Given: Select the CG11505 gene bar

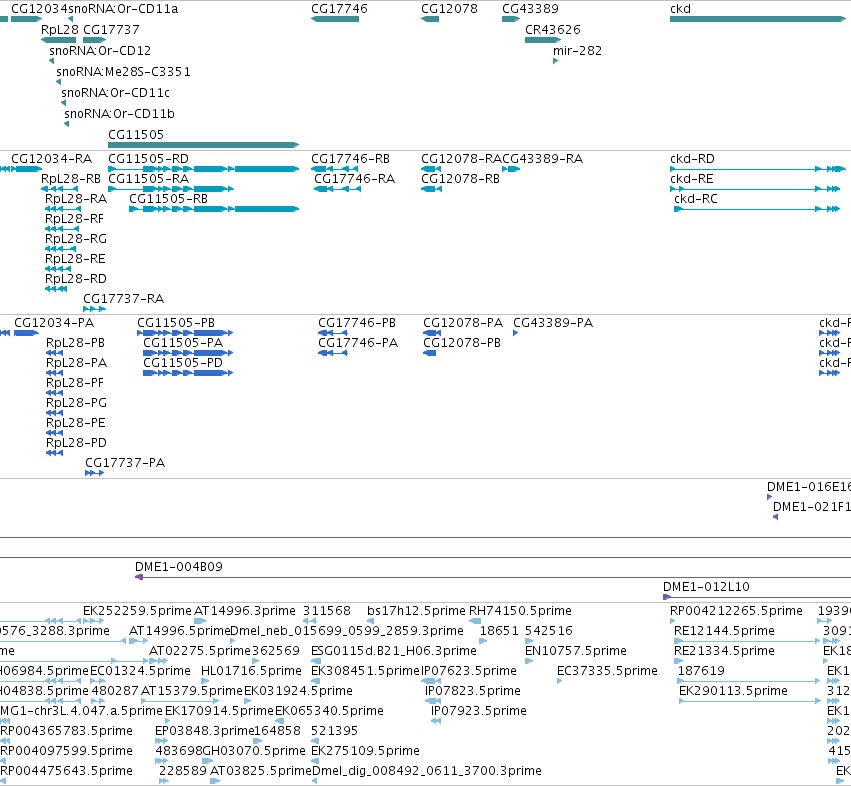Looking at the screenshot, I should point(204,145).
